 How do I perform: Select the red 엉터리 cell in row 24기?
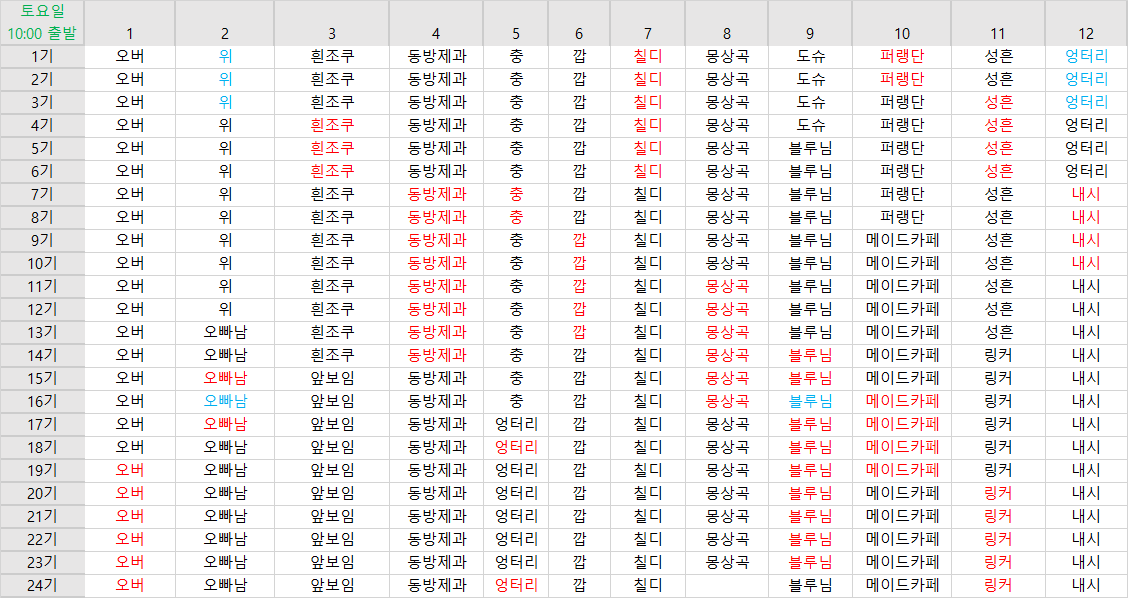tap(516, 585)
